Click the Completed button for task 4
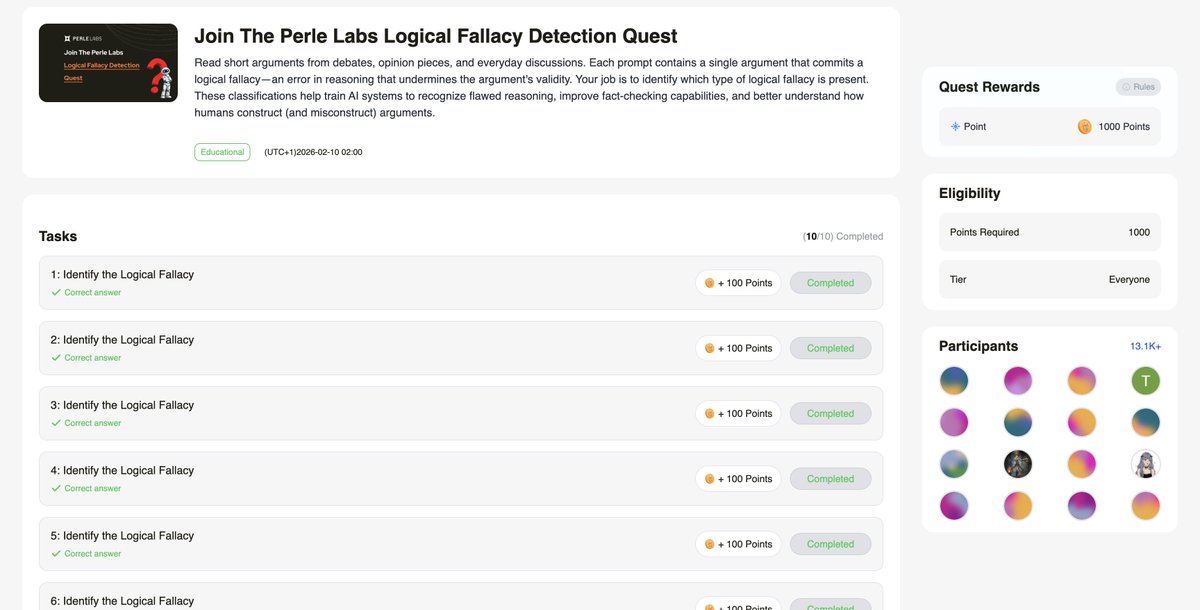 click(830, 479)
